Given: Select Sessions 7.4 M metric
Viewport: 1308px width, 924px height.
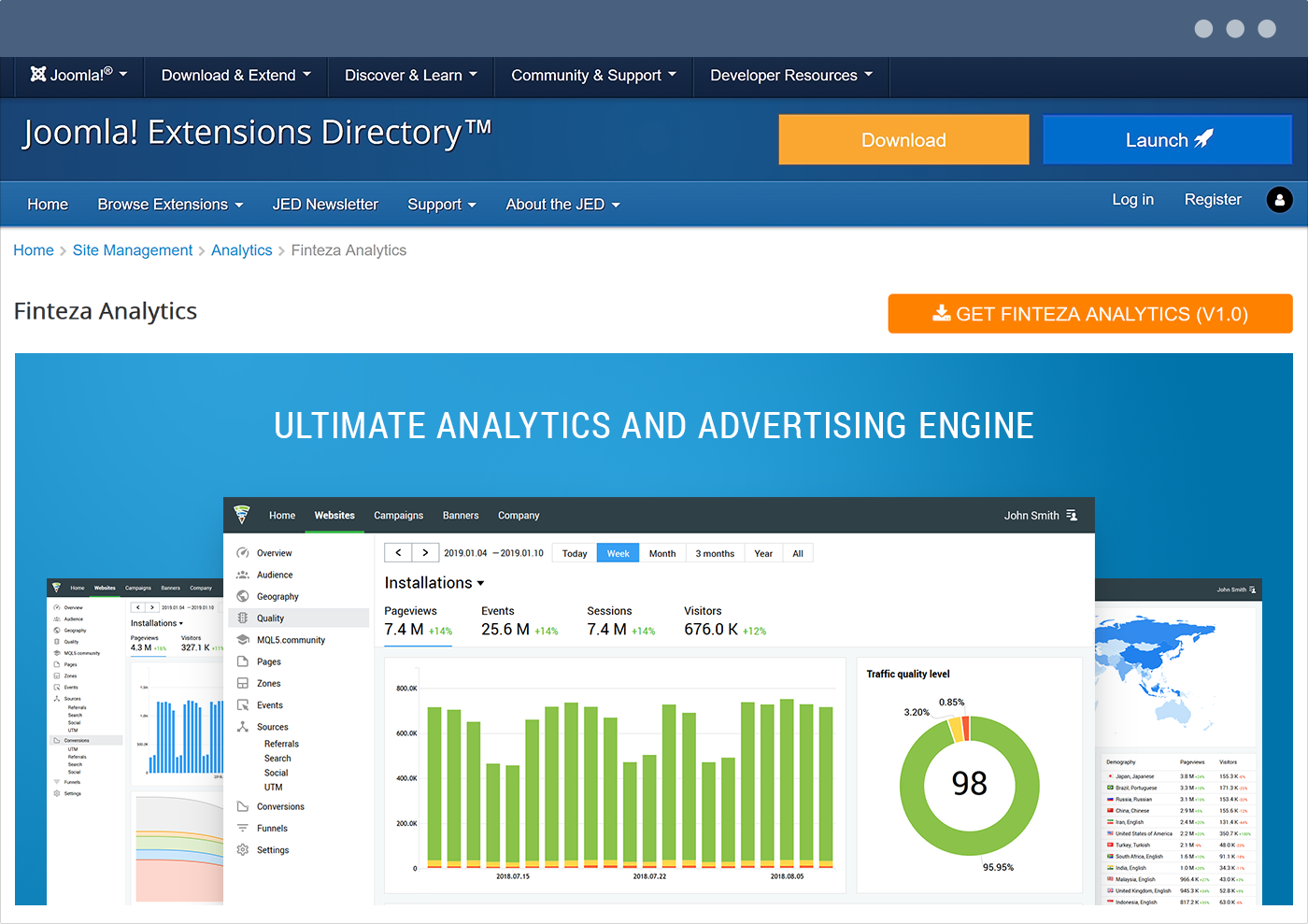Looking at the screenshot, I should 621,622.
